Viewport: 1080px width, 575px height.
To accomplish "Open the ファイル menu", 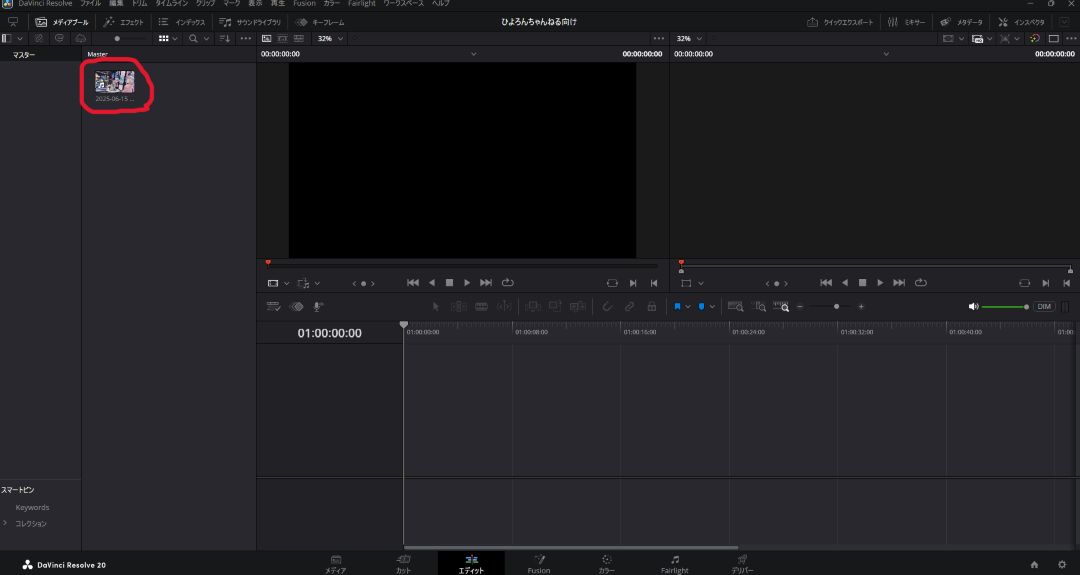I will (90, 4).
